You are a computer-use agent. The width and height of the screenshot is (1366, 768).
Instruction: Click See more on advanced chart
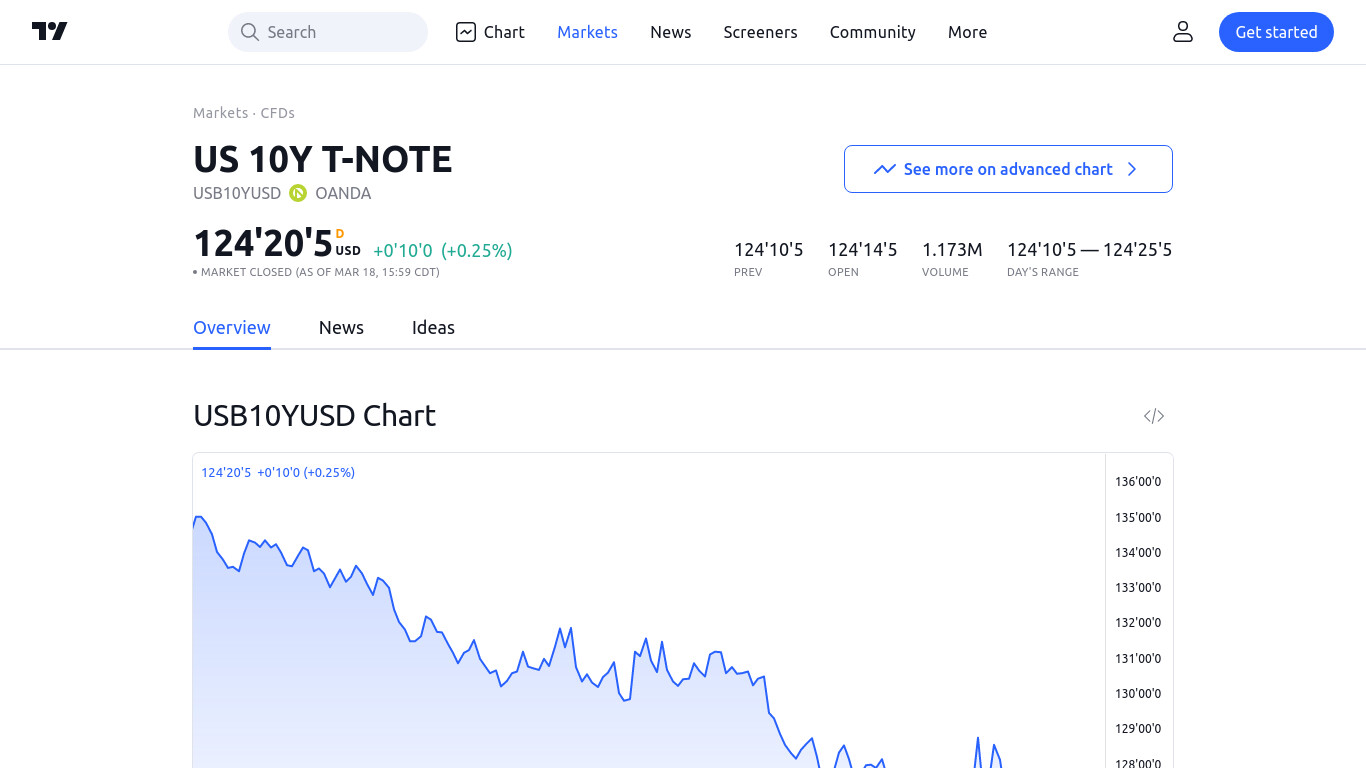[1008, 169]
